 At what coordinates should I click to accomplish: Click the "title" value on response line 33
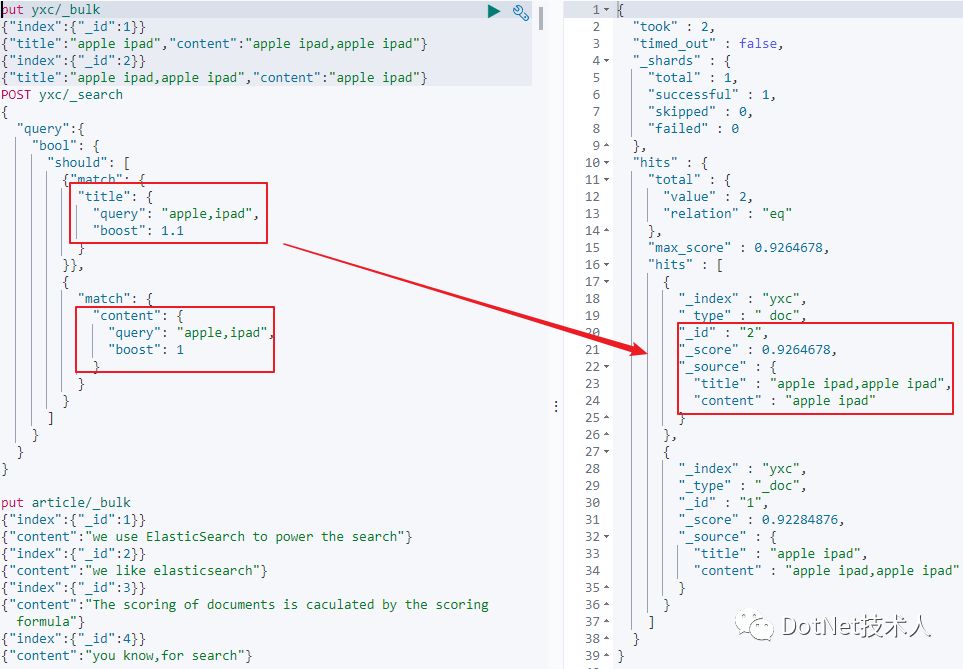816,554
